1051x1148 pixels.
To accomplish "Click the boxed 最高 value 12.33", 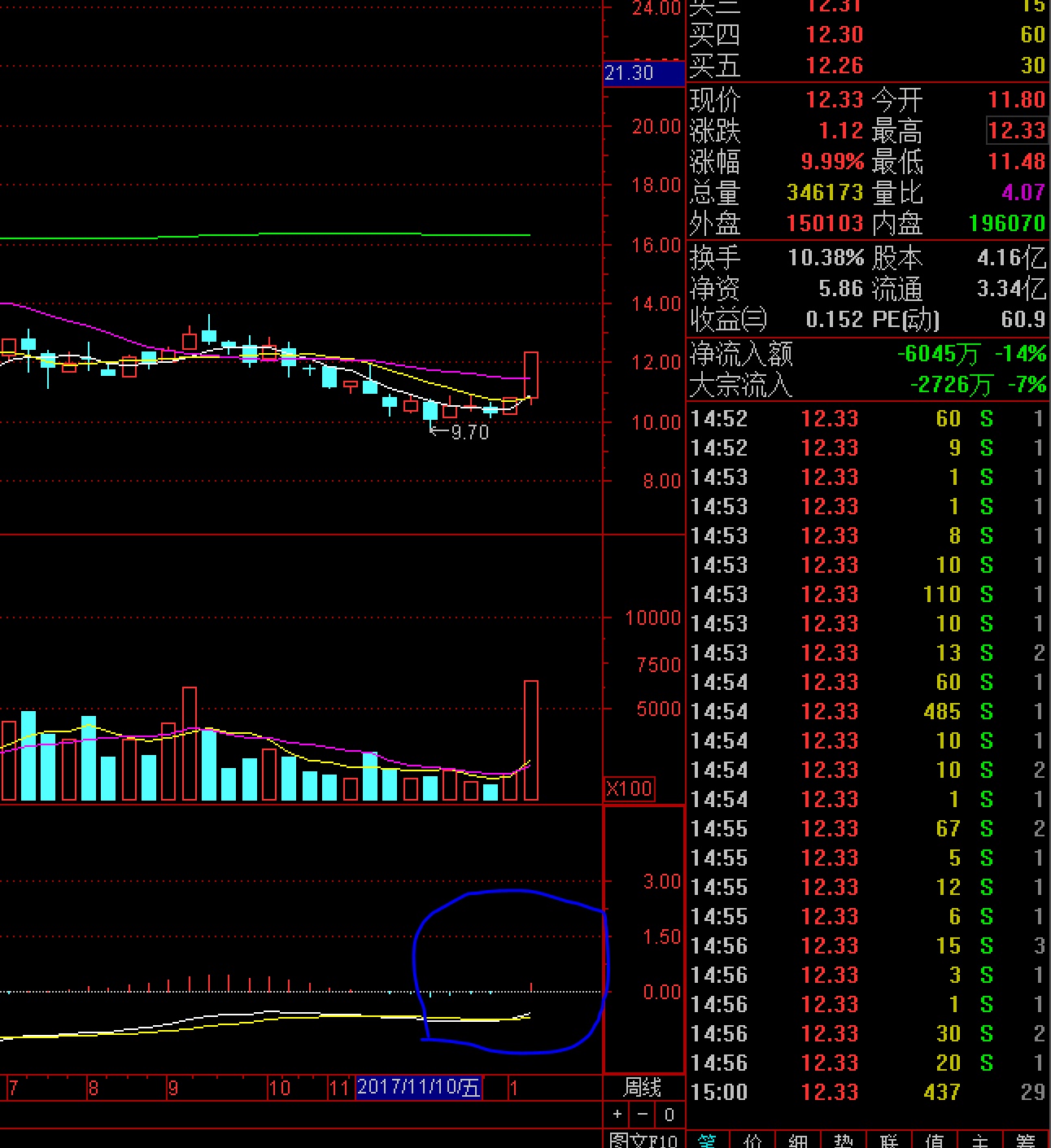I will [1016, 130].
